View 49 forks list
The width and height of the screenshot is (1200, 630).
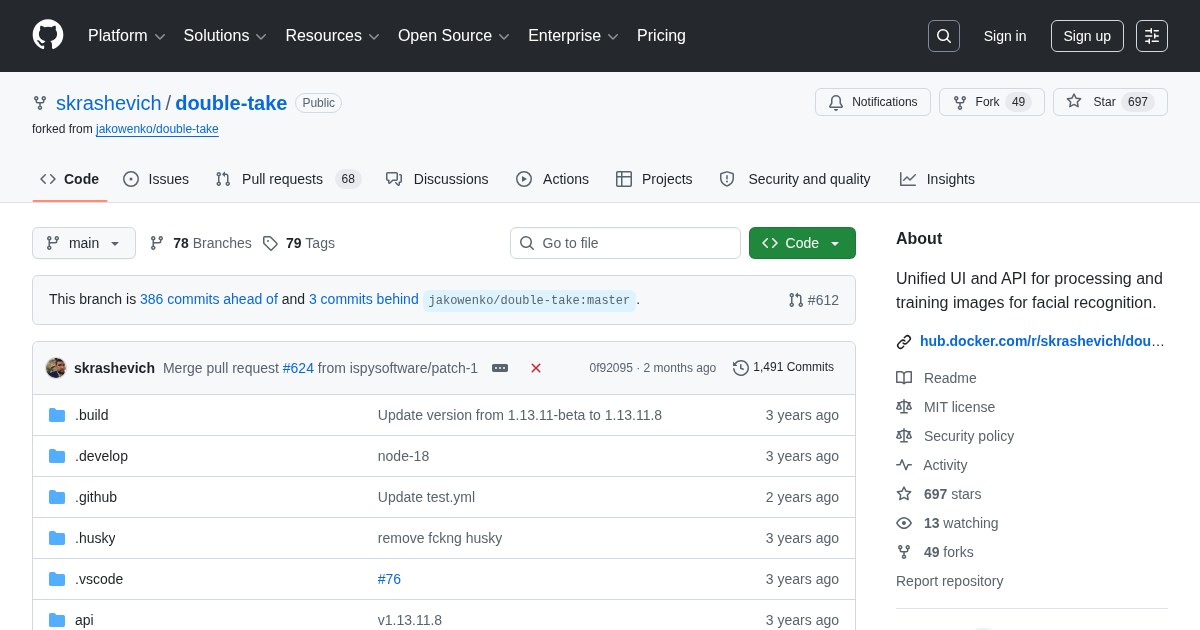coord(935,552)
